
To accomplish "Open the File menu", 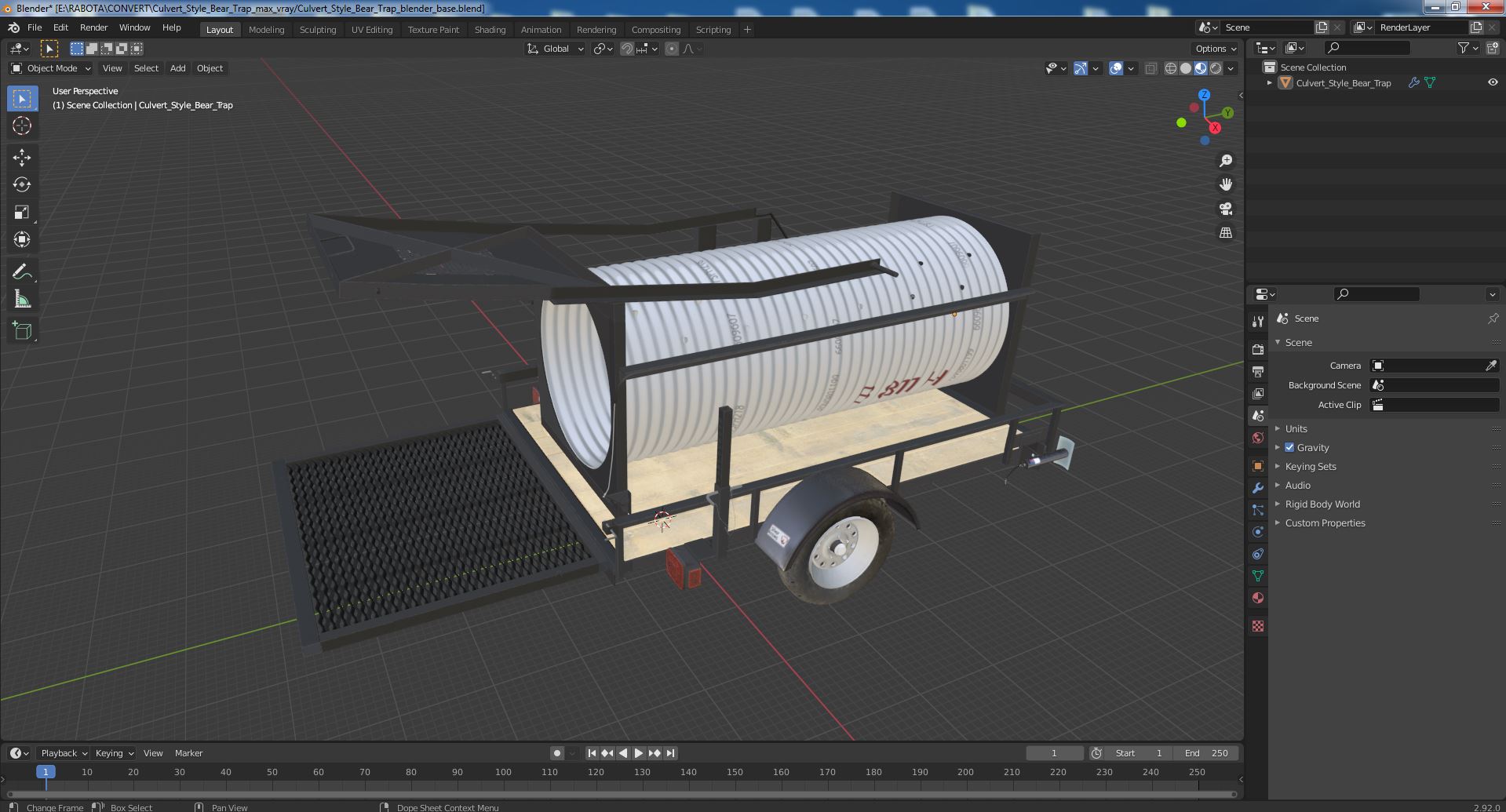I will coord(35,27).
